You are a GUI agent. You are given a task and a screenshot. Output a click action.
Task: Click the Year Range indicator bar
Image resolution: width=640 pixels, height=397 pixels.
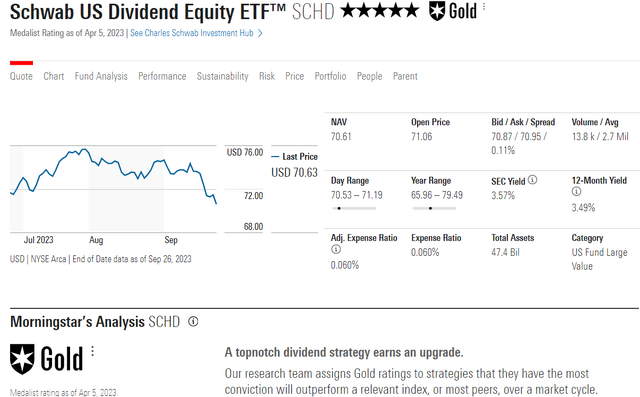point(434,208)
